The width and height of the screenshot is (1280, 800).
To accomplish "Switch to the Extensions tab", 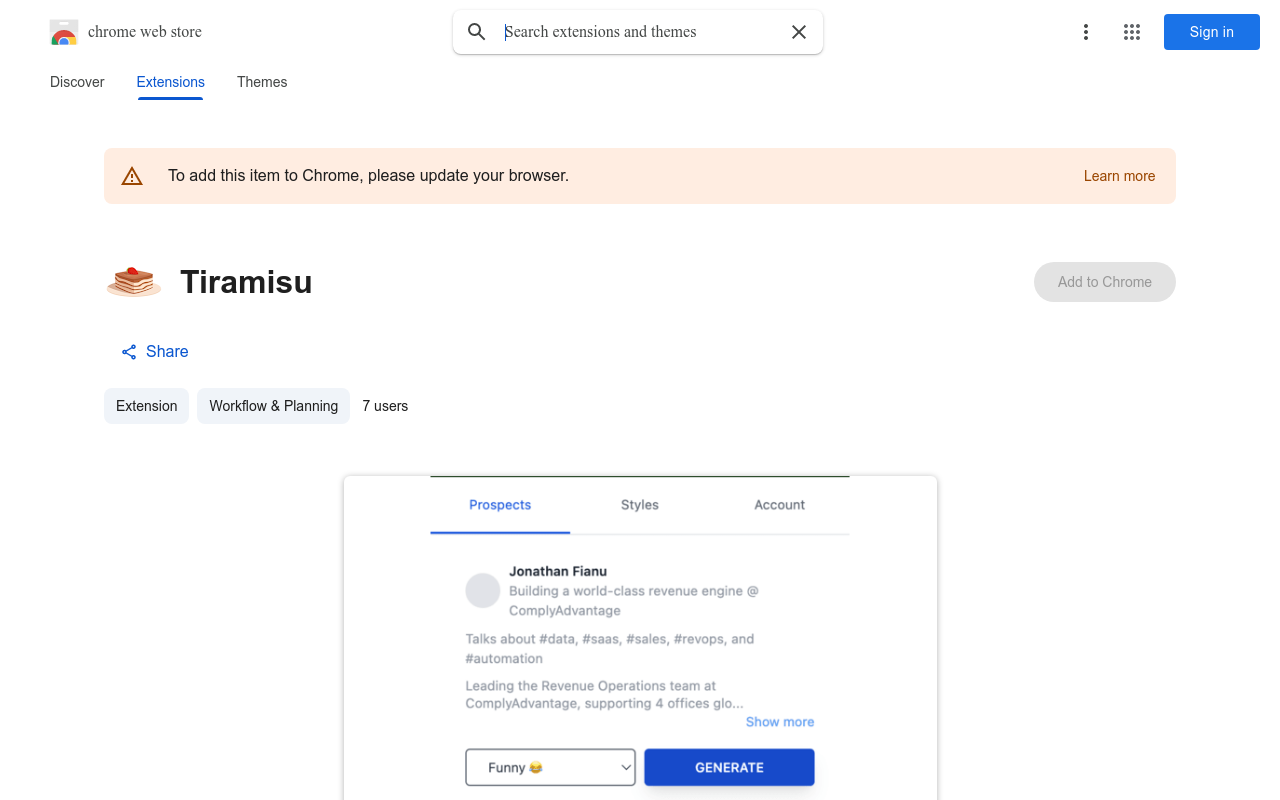I will (x=171, y=82).
